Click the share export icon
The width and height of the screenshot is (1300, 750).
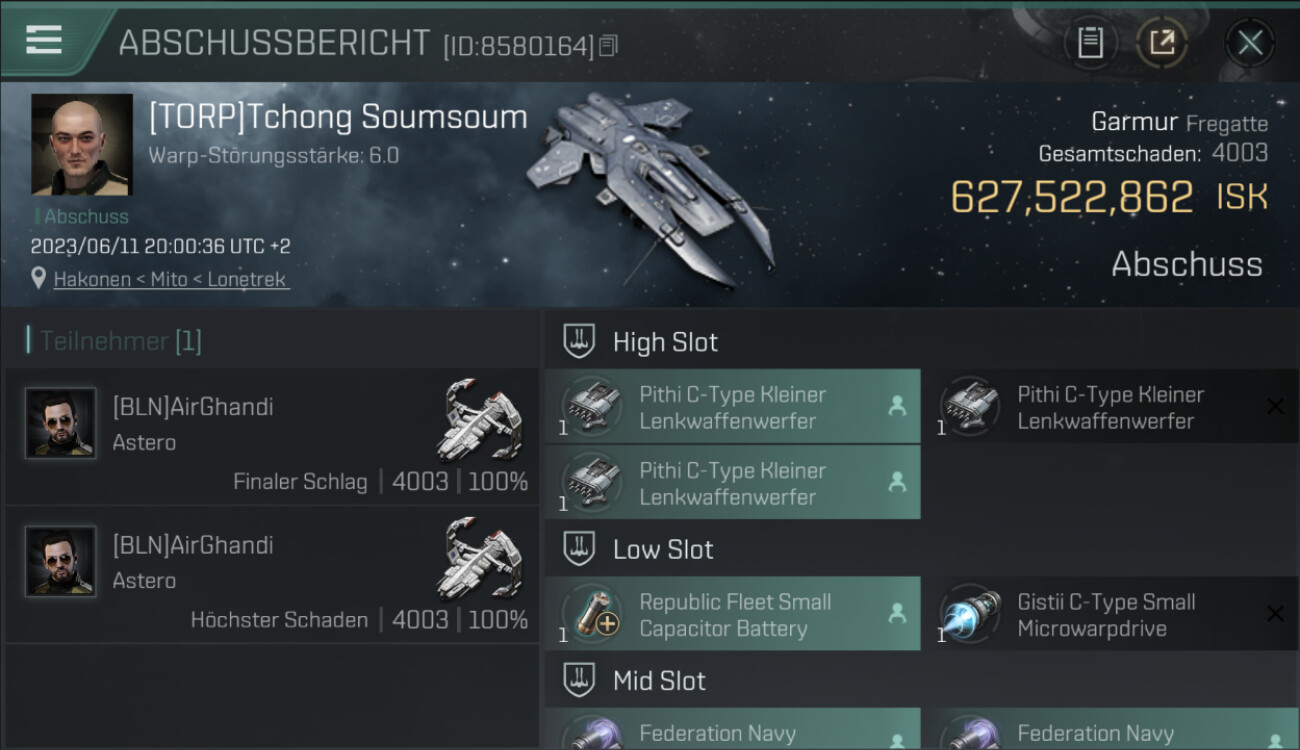pos(1162,42)
